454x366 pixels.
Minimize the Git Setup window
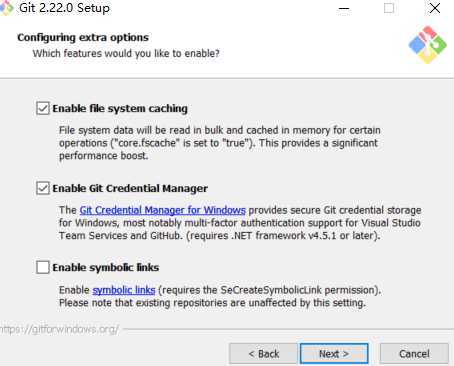(344, 8)
